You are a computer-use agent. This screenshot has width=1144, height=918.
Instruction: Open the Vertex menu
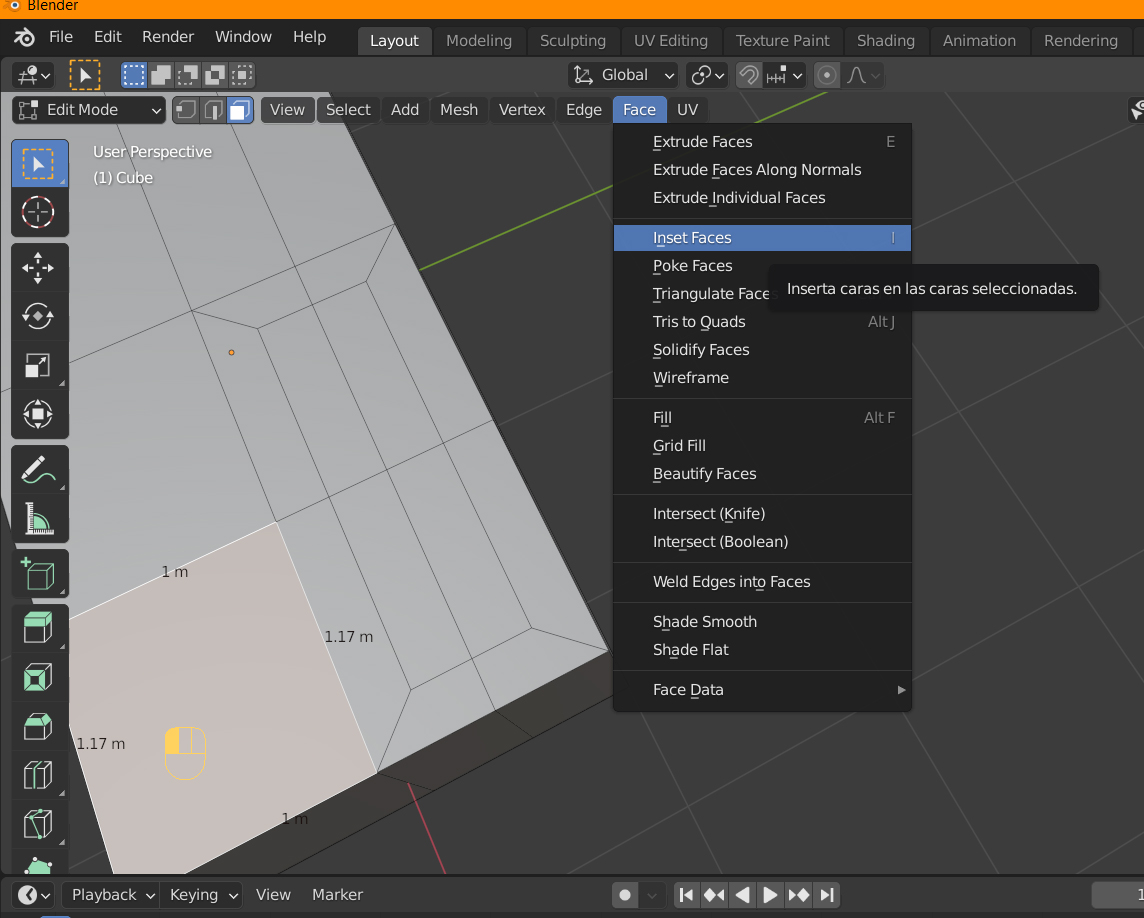pos(522,110)
